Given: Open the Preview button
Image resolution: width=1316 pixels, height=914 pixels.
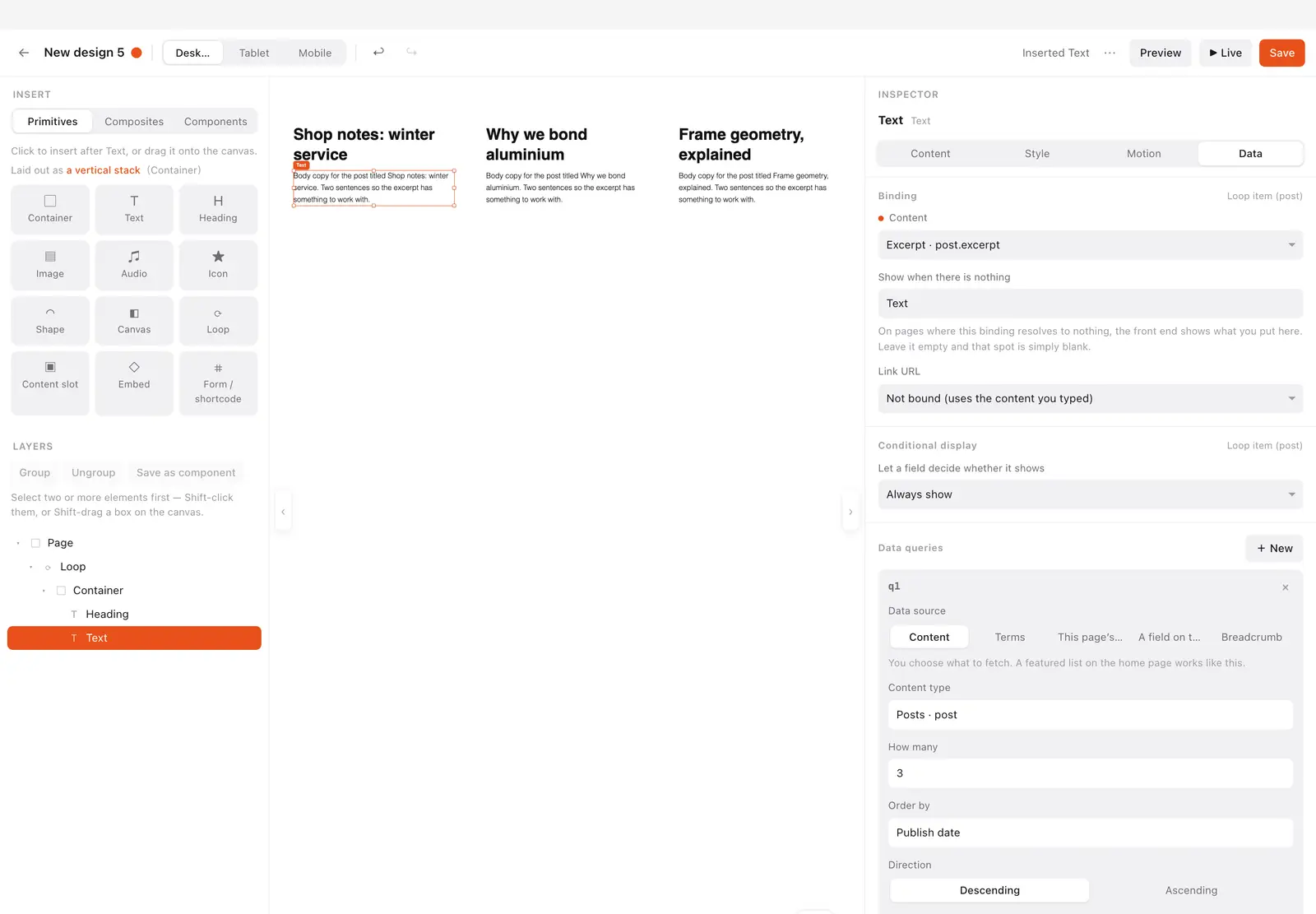Looking at the screenshot, I should (x=1160, y=53).
